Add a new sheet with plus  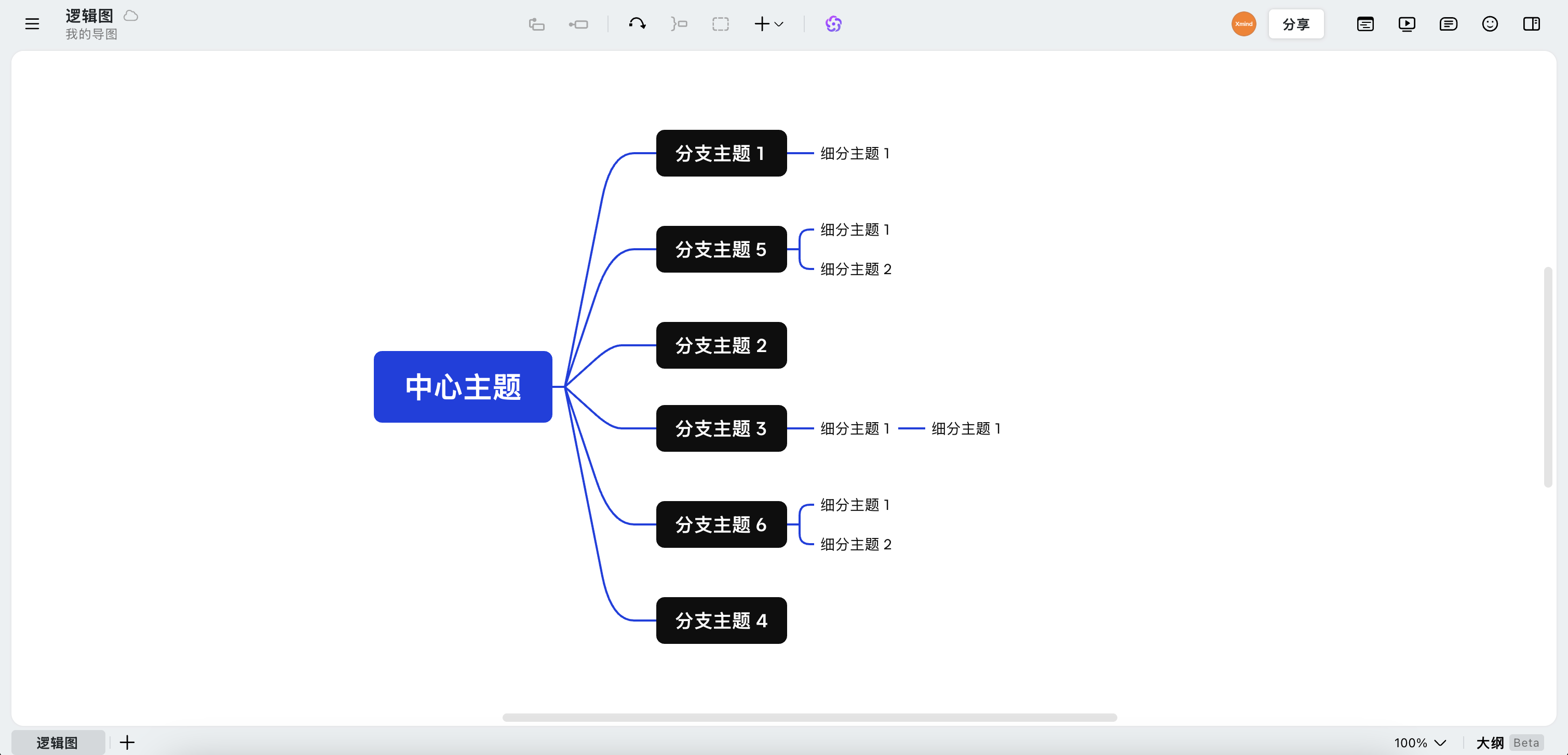point(127,742)
